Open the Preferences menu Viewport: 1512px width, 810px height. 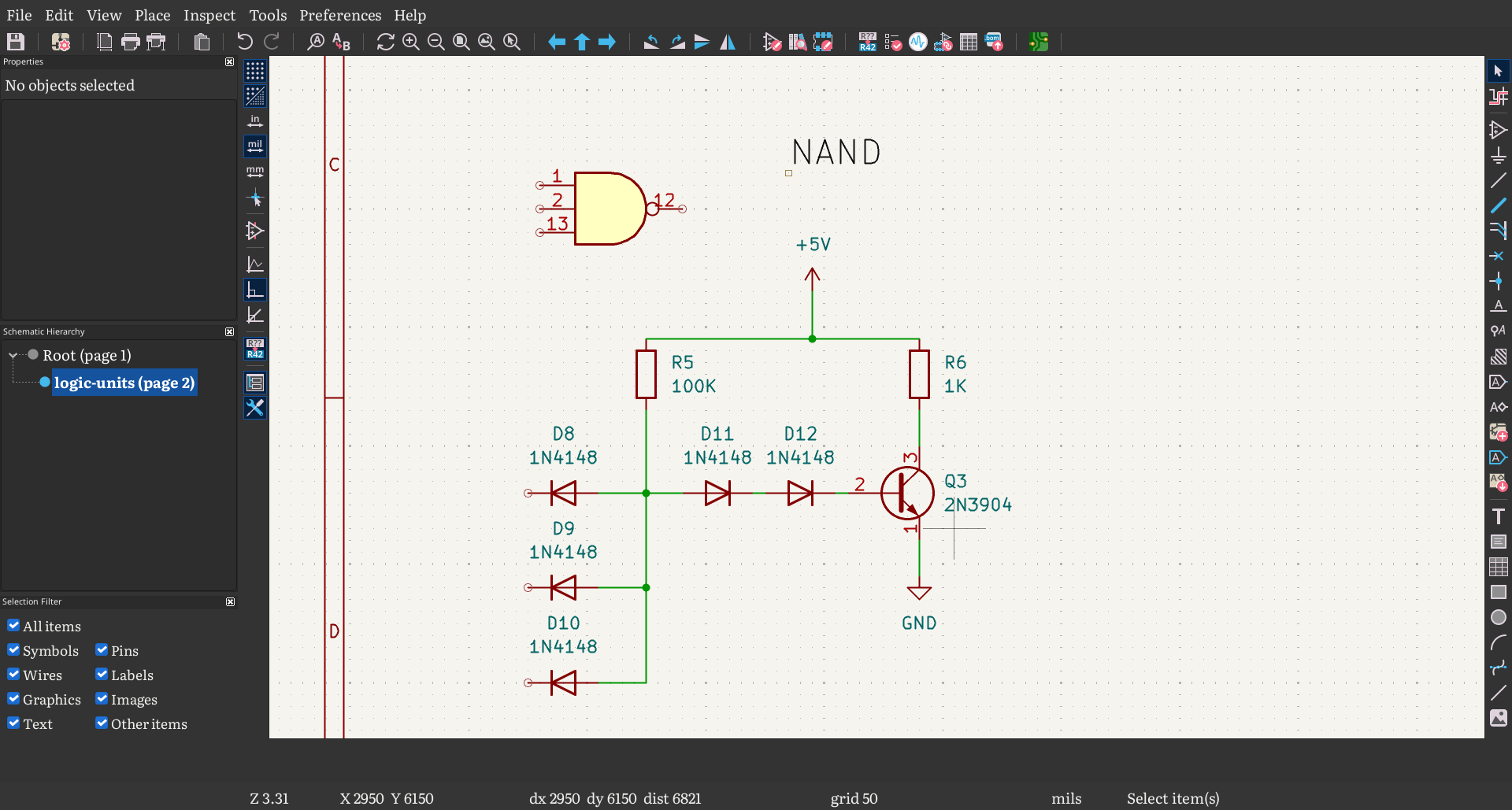[x=340, y=15]
